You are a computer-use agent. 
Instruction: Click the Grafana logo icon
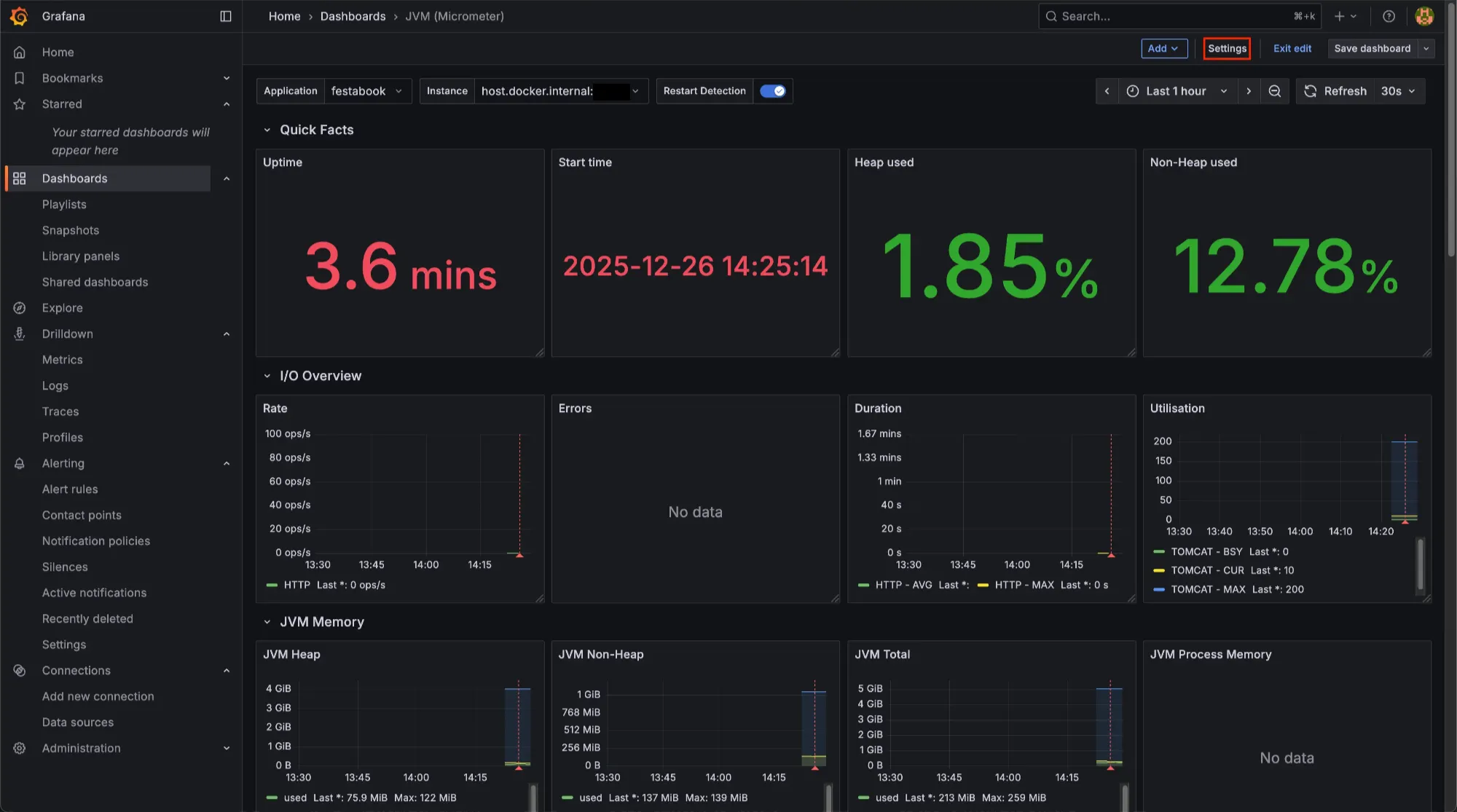pos(20,16)
